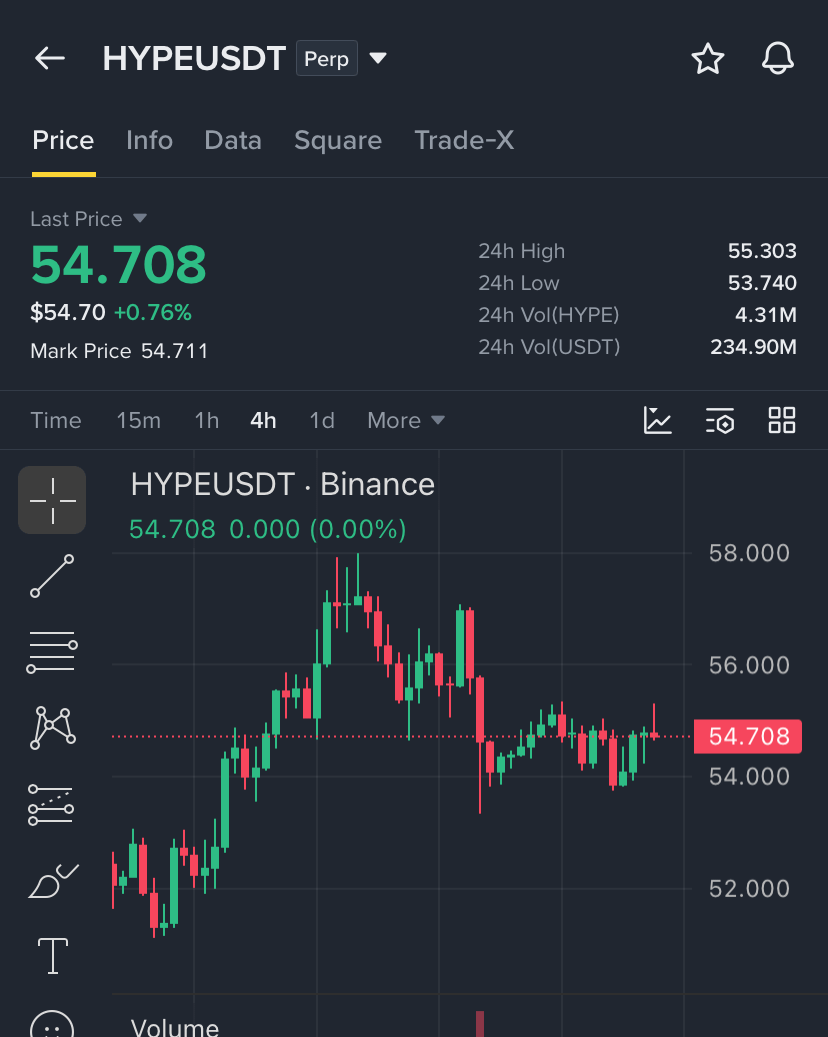Click the 24h Vol(HYPE) value 4.31M
The image size is (828, 1037).
[766, 315]
